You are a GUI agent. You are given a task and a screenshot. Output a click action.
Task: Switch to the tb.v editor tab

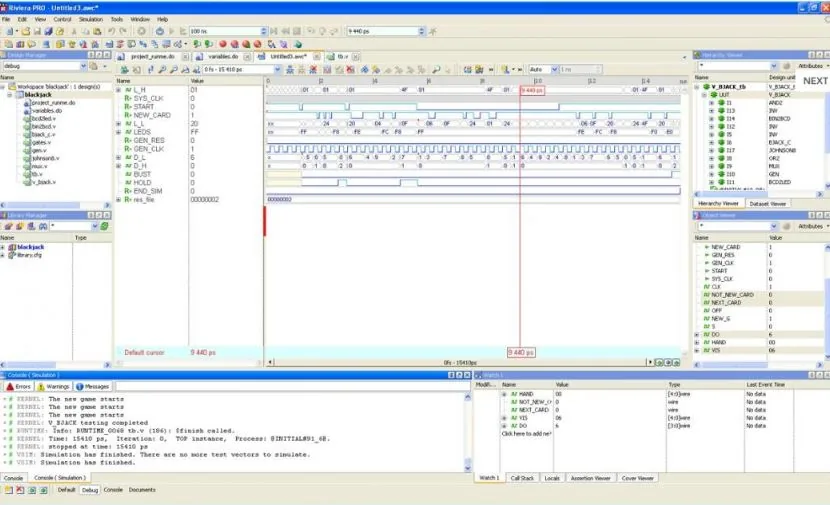(342, 57)
